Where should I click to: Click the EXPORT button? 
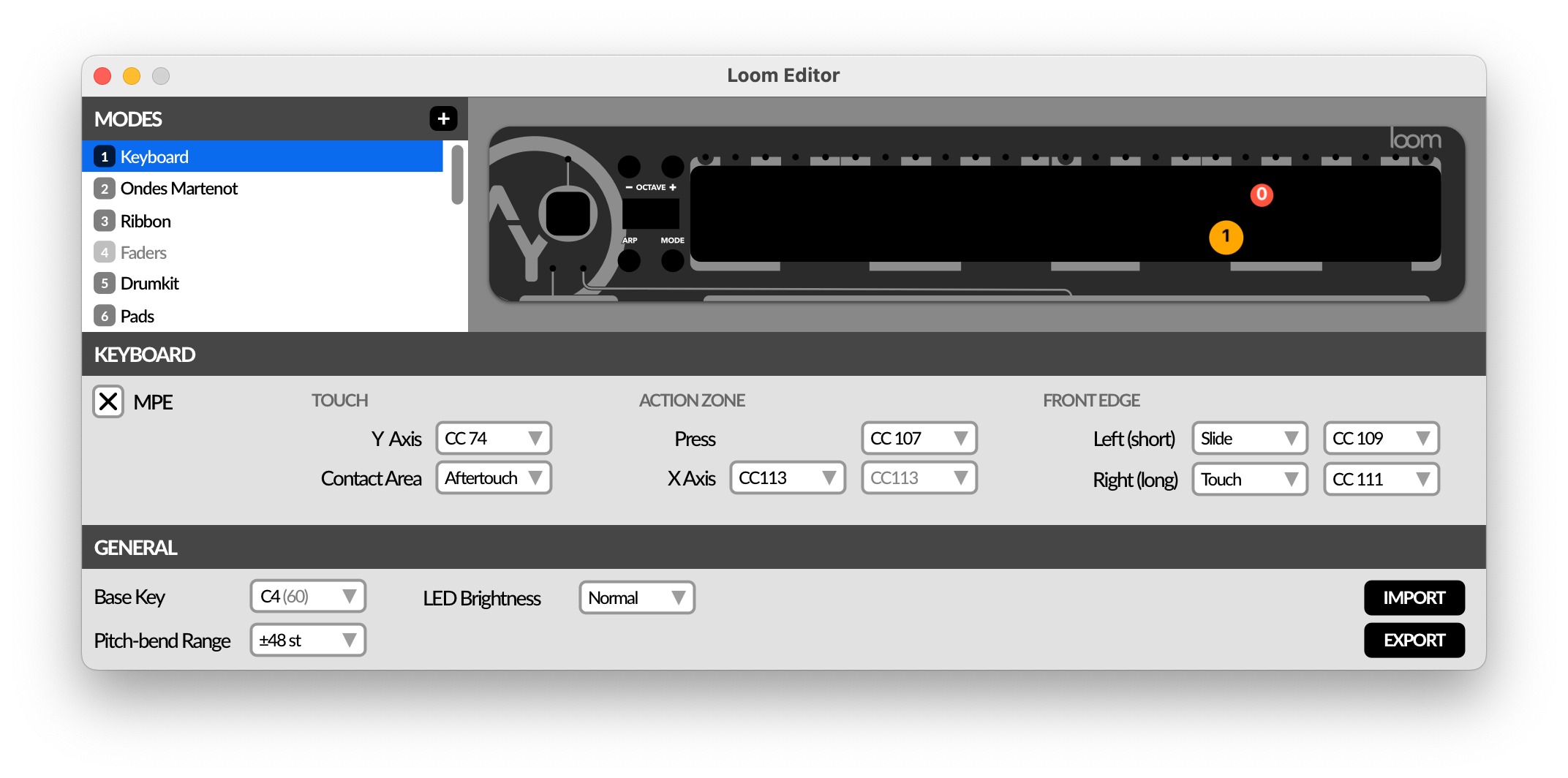coord(1414,640)
